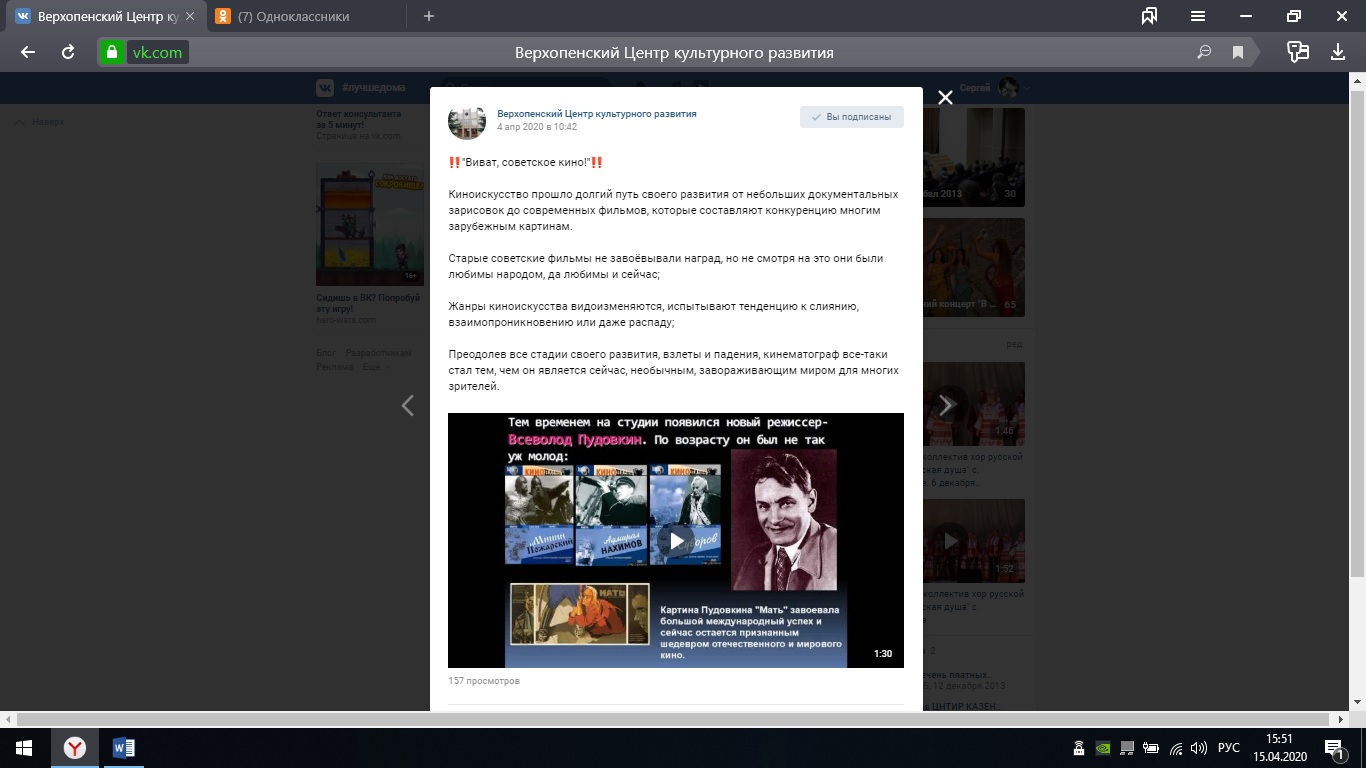This screenshot has width=1366, height=768.
Task: Open the volume speaker tray icon
Action: click(x=1199, y=748)
